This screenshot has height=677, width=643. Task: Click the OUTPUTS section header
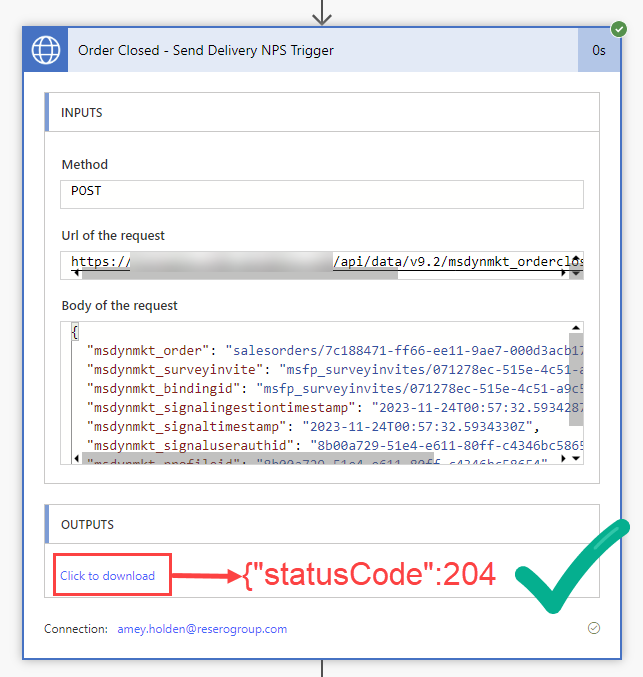(322, 524)
